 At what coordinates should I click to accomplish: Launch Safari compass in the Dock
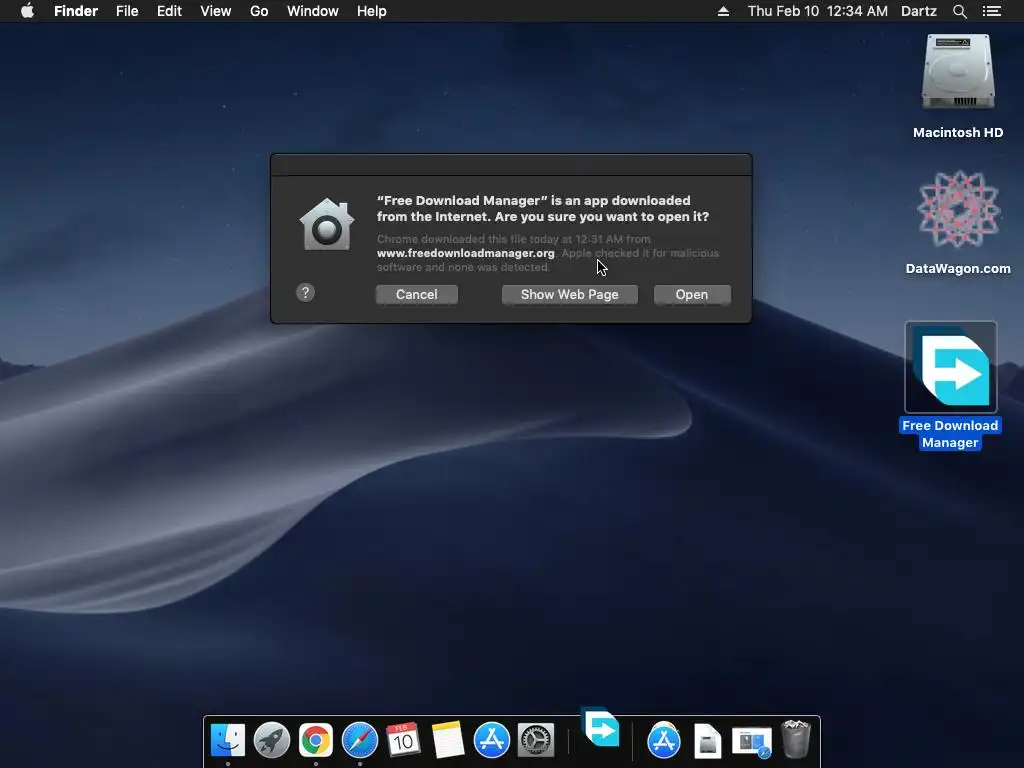360,740
